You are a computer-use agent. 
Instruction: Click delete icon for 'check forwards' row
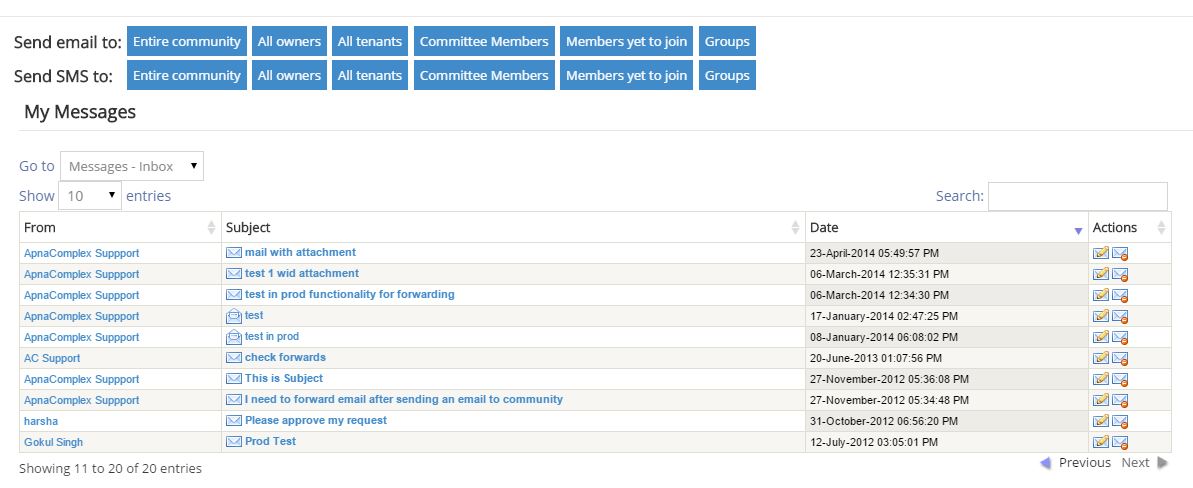[x=1120, y=358]
